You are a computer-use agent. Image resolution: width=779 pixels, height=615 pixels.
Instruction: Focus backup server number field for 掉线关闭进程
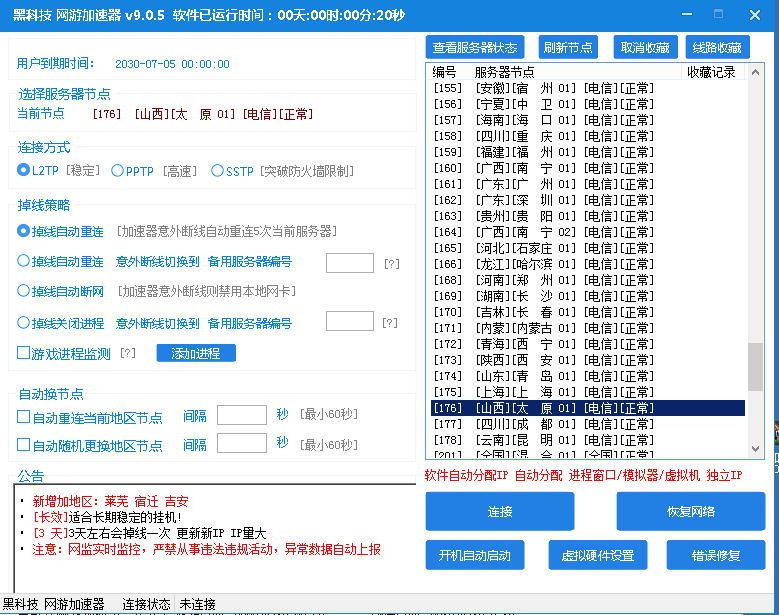pyautogui.click(x=350, y=321)
